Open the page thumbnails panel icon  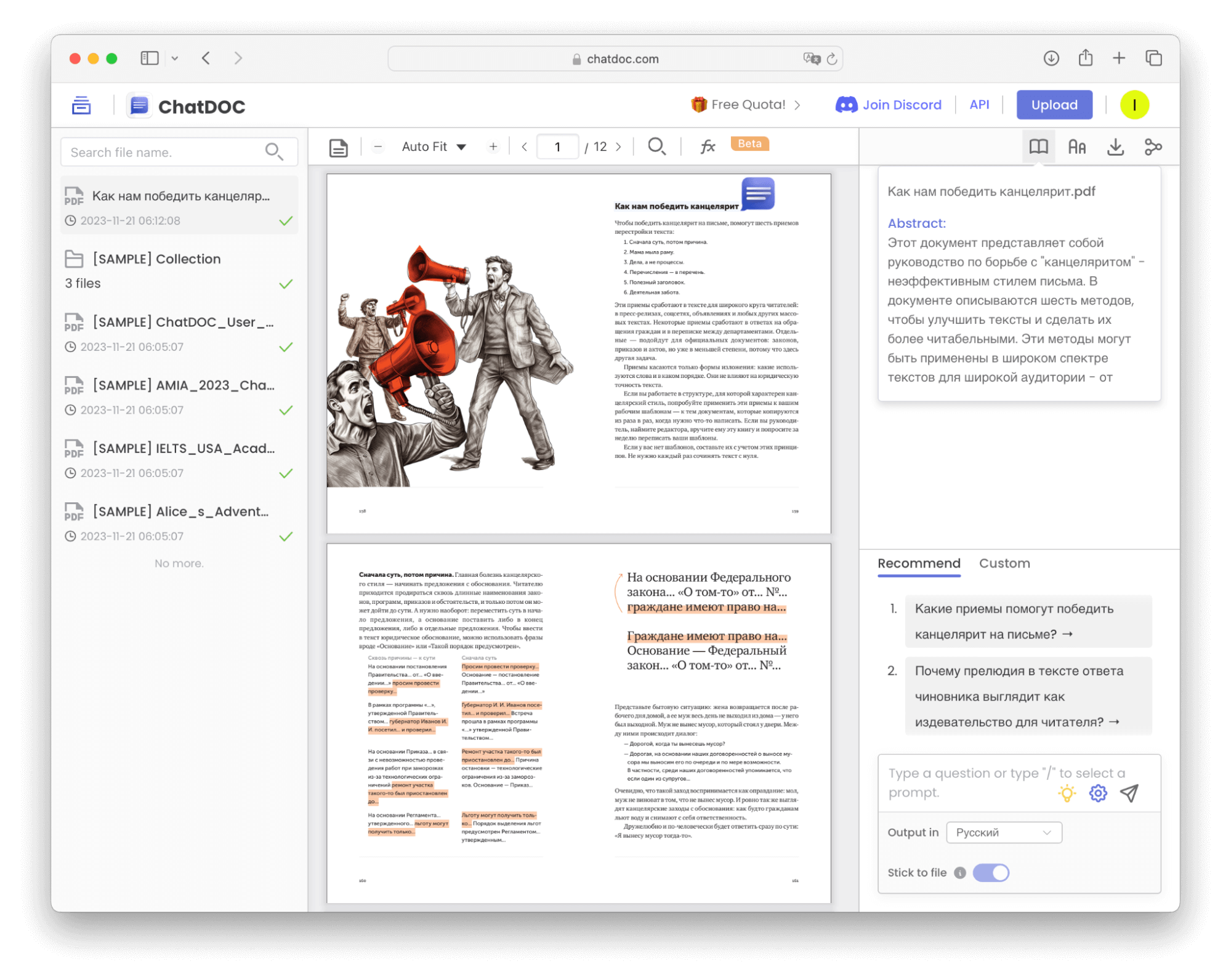click(337, 147)
